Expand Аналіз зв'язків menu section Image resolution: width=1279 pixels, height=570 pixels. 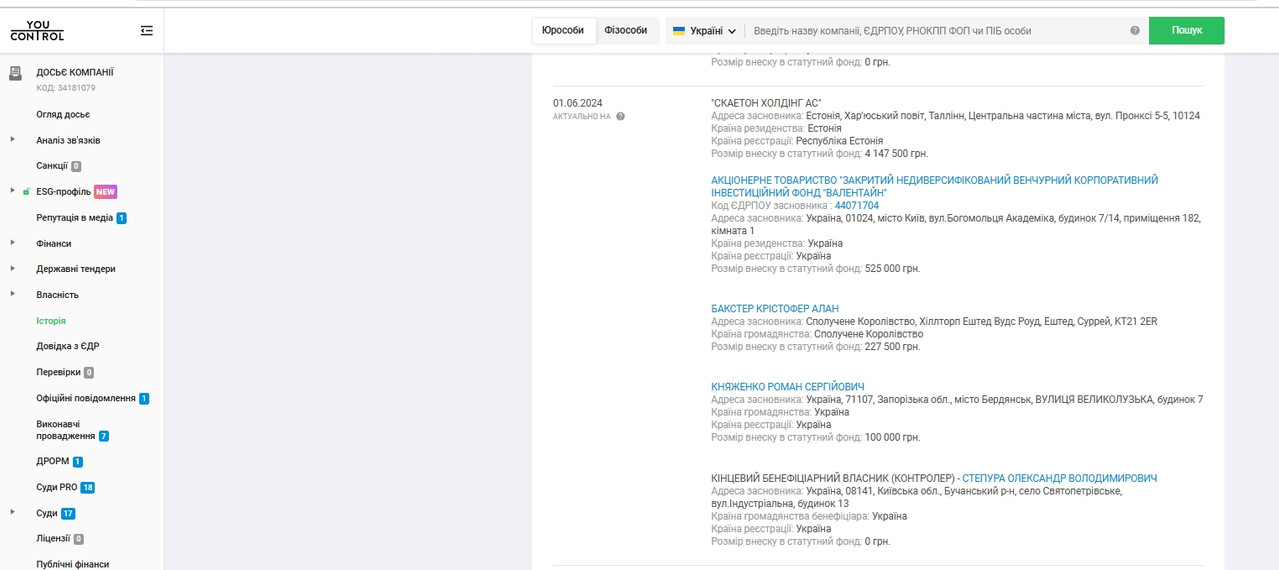[13, 140]
